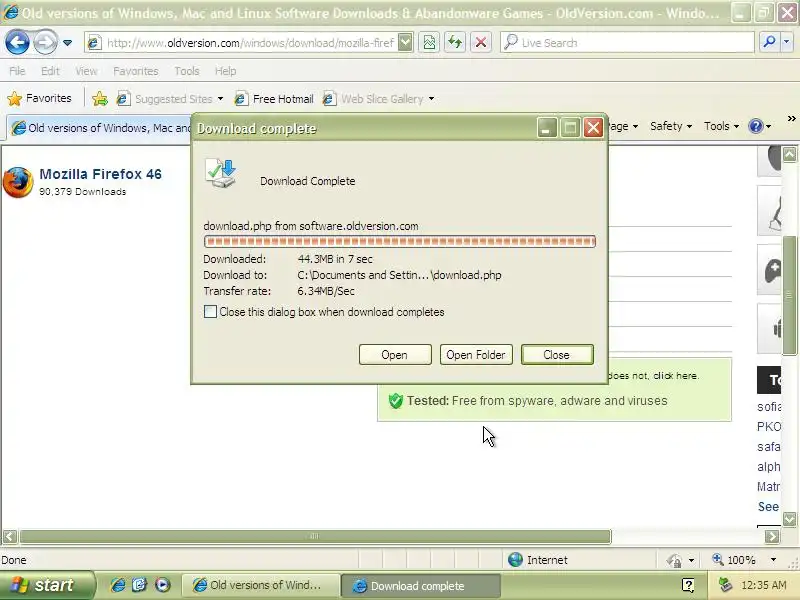Click the red Stop loading icon

pyautogui.click(x=481, y=43)
